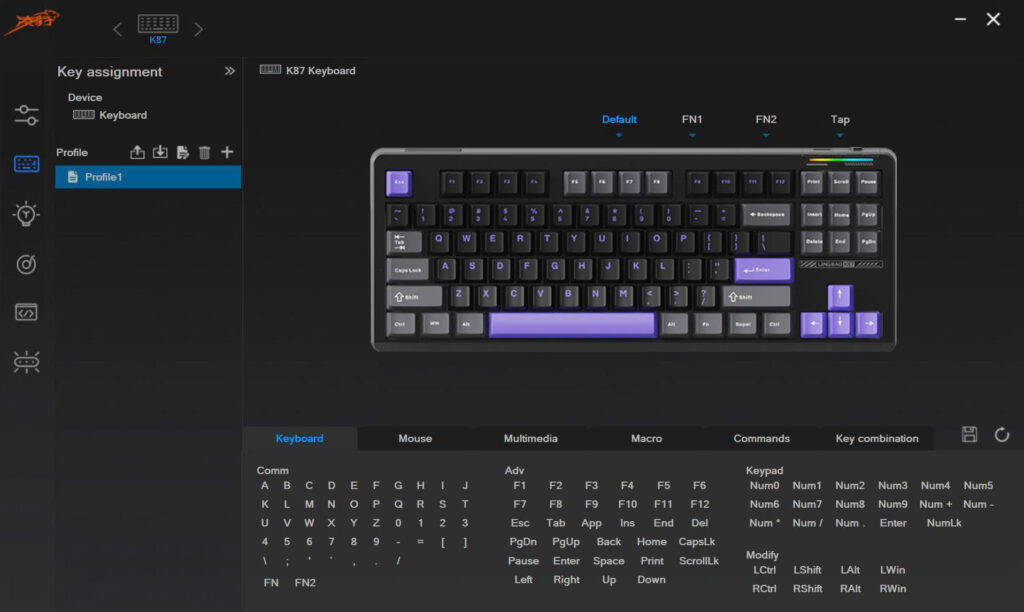Image resolution: width=1024 pixels, height=612 pixels.
Task: Switch to the FN1 layer
Action: tap(692, 120)
